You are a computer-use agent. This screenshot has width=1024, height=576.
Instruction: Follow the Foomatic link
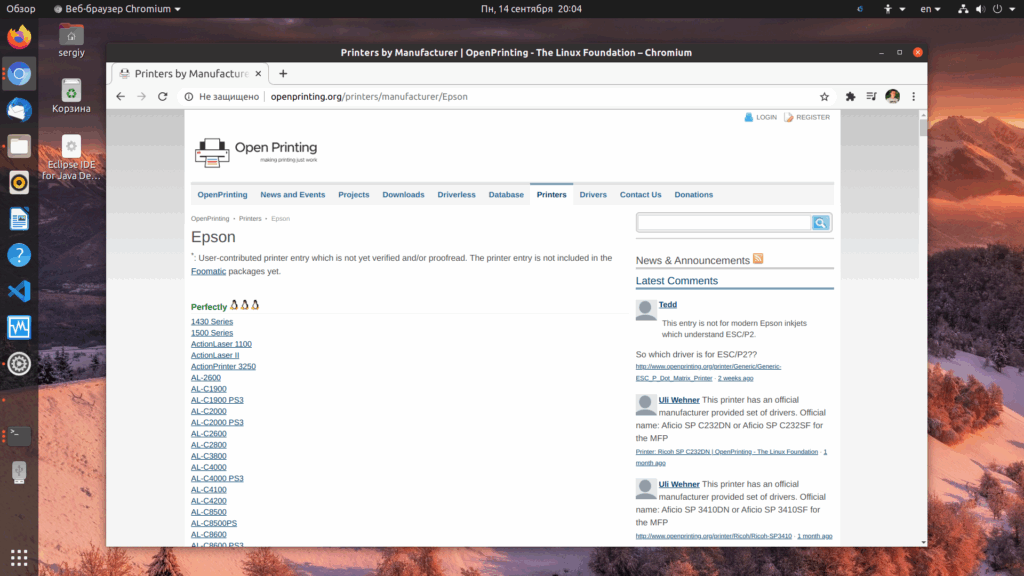tap(208, 271)
